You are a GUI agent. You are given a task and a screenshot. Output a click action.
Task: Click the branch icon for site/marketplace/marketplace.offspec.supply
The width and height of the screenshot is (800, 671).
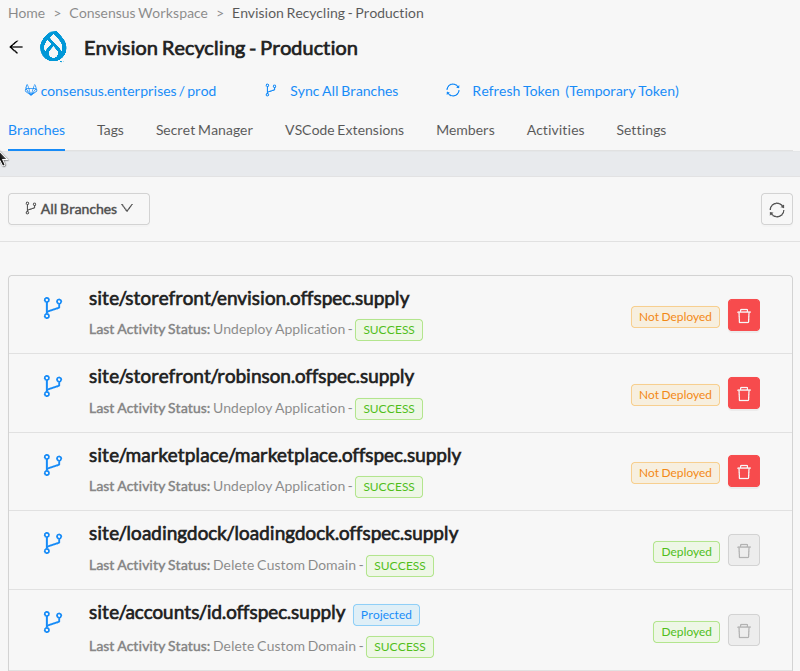(x=53, y=465)
